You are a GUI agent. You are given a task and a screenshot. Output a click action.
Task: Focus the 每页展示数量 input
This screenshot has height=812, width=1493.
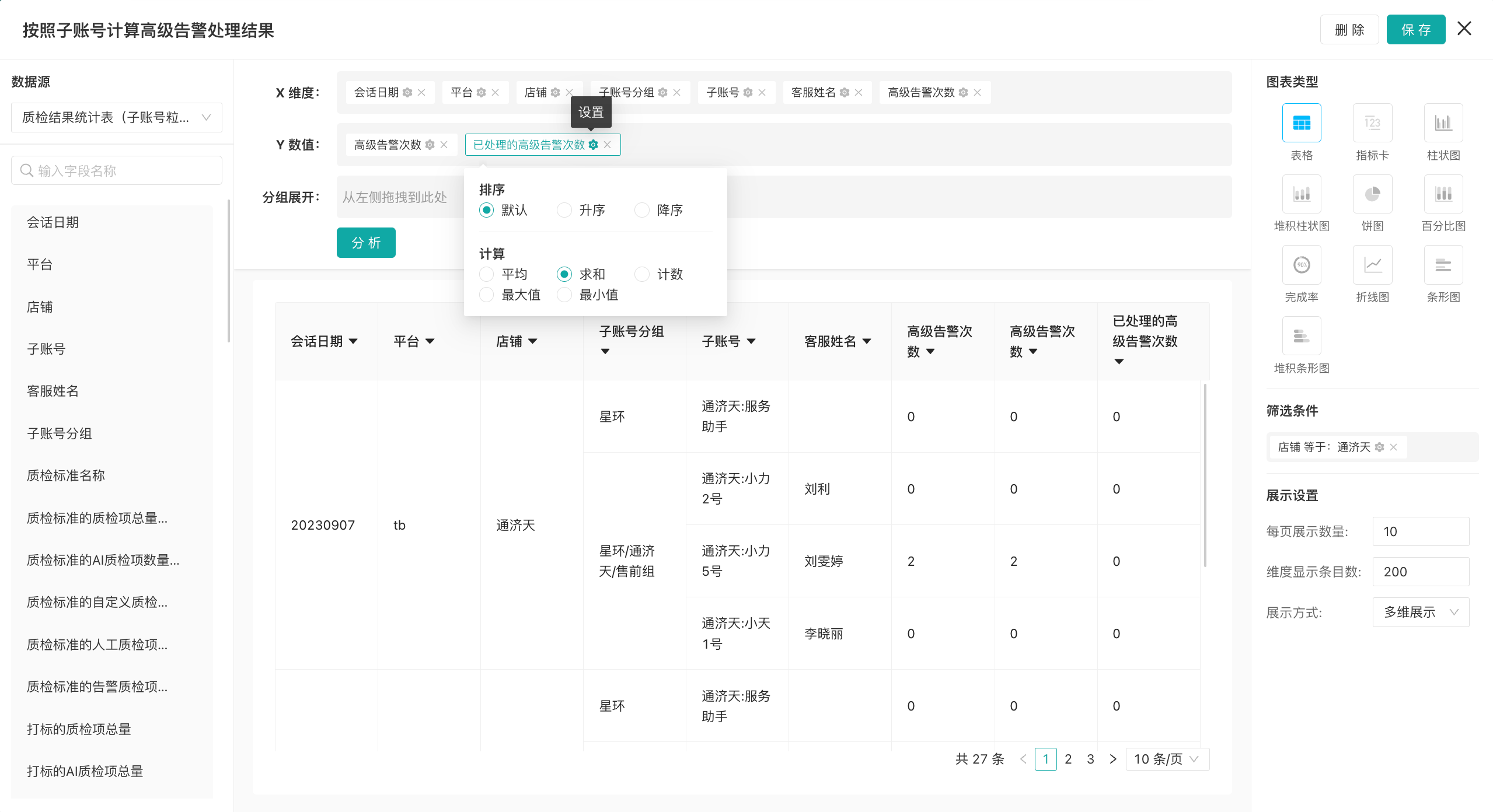1421,531
